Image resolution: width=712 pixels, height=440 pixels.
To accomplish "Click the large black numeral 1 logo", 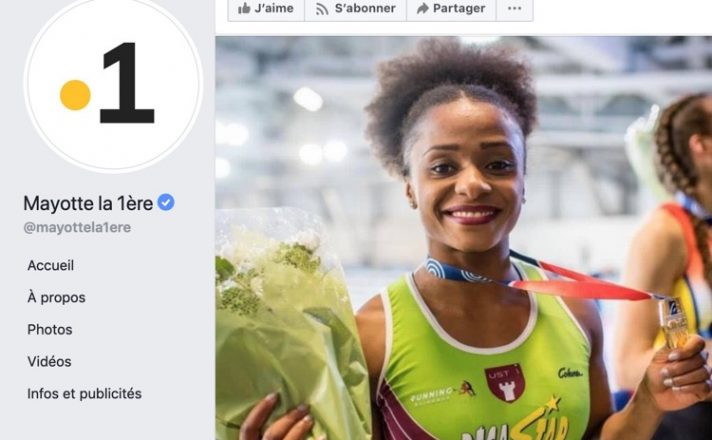I will click(x=127, y=83).
